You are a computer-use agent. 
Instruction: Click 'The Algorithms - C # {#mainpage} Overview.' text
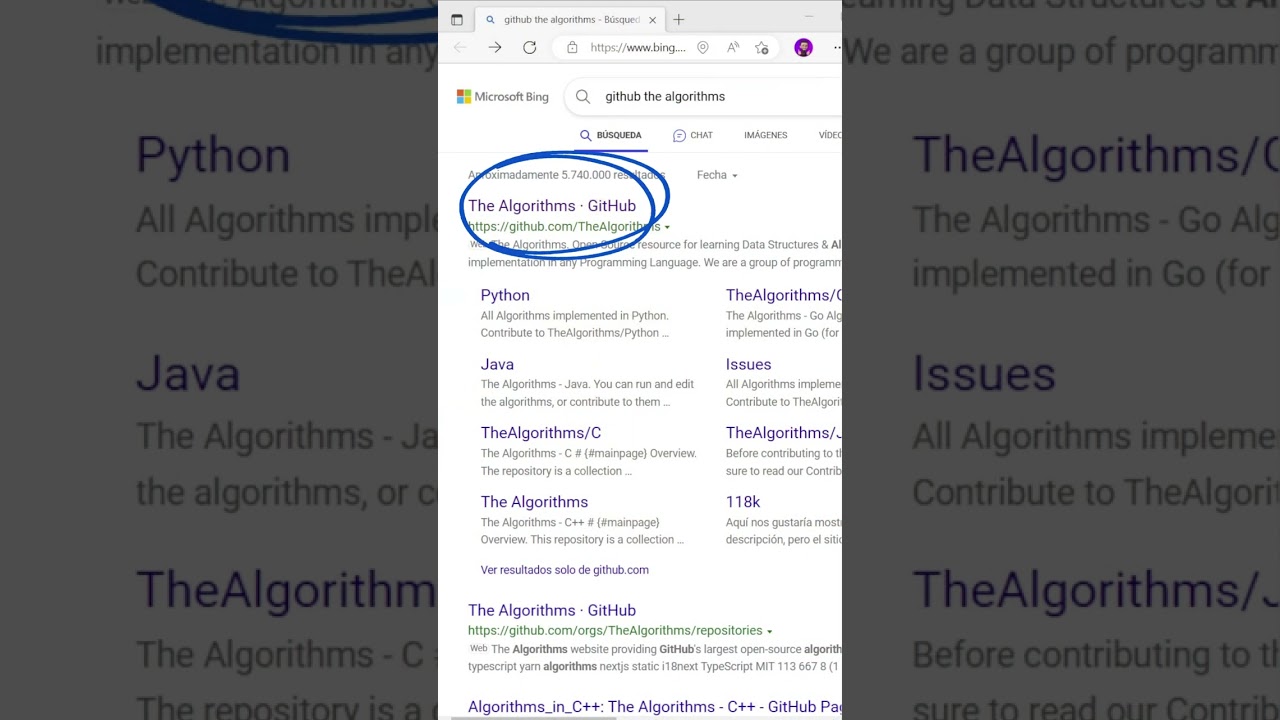(588, 453)
